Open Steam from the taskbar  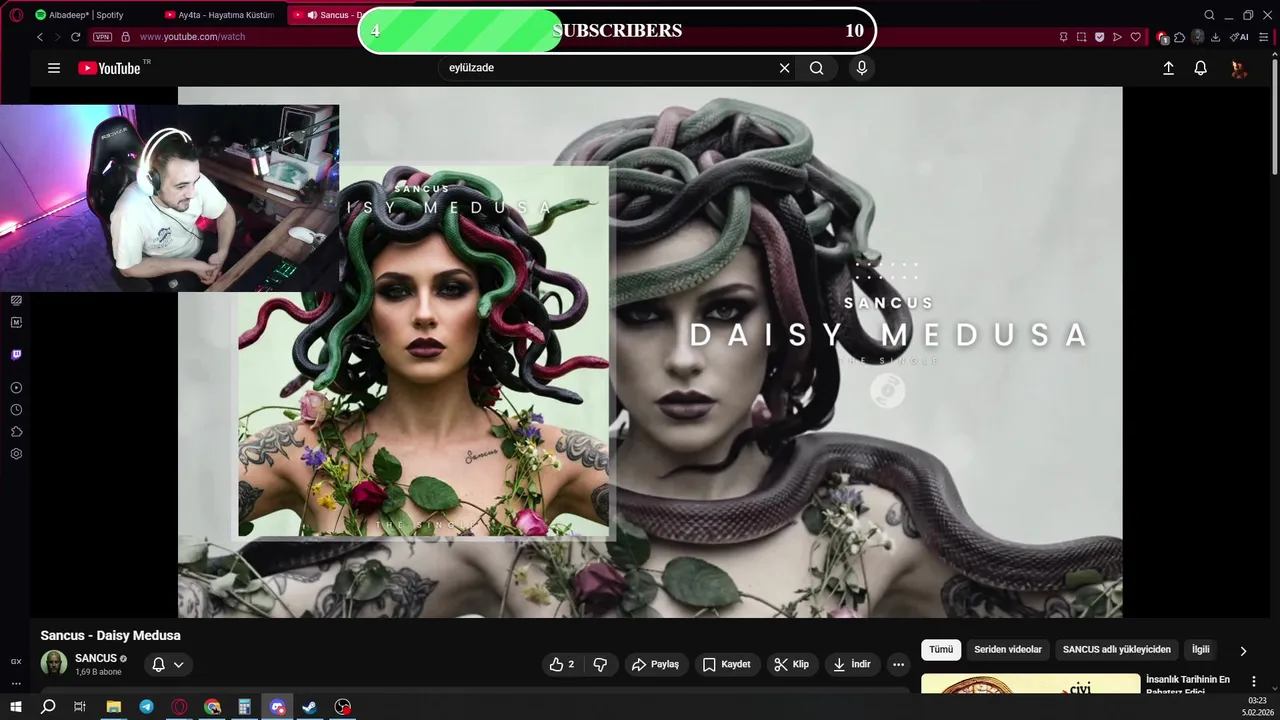(x=309, y=707)
